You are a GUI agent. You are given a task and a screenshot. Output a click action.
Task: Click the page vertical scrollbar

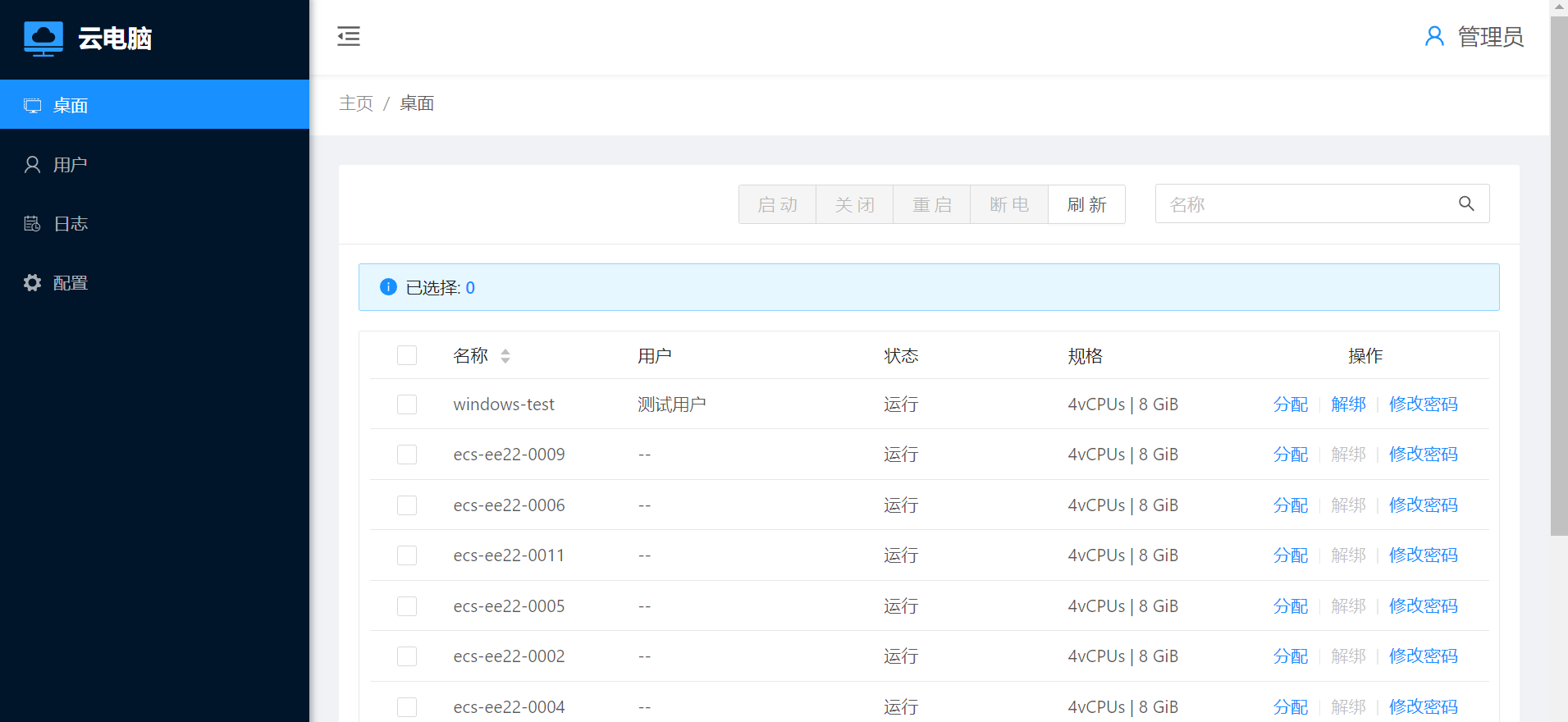[x=1559, y=275]
